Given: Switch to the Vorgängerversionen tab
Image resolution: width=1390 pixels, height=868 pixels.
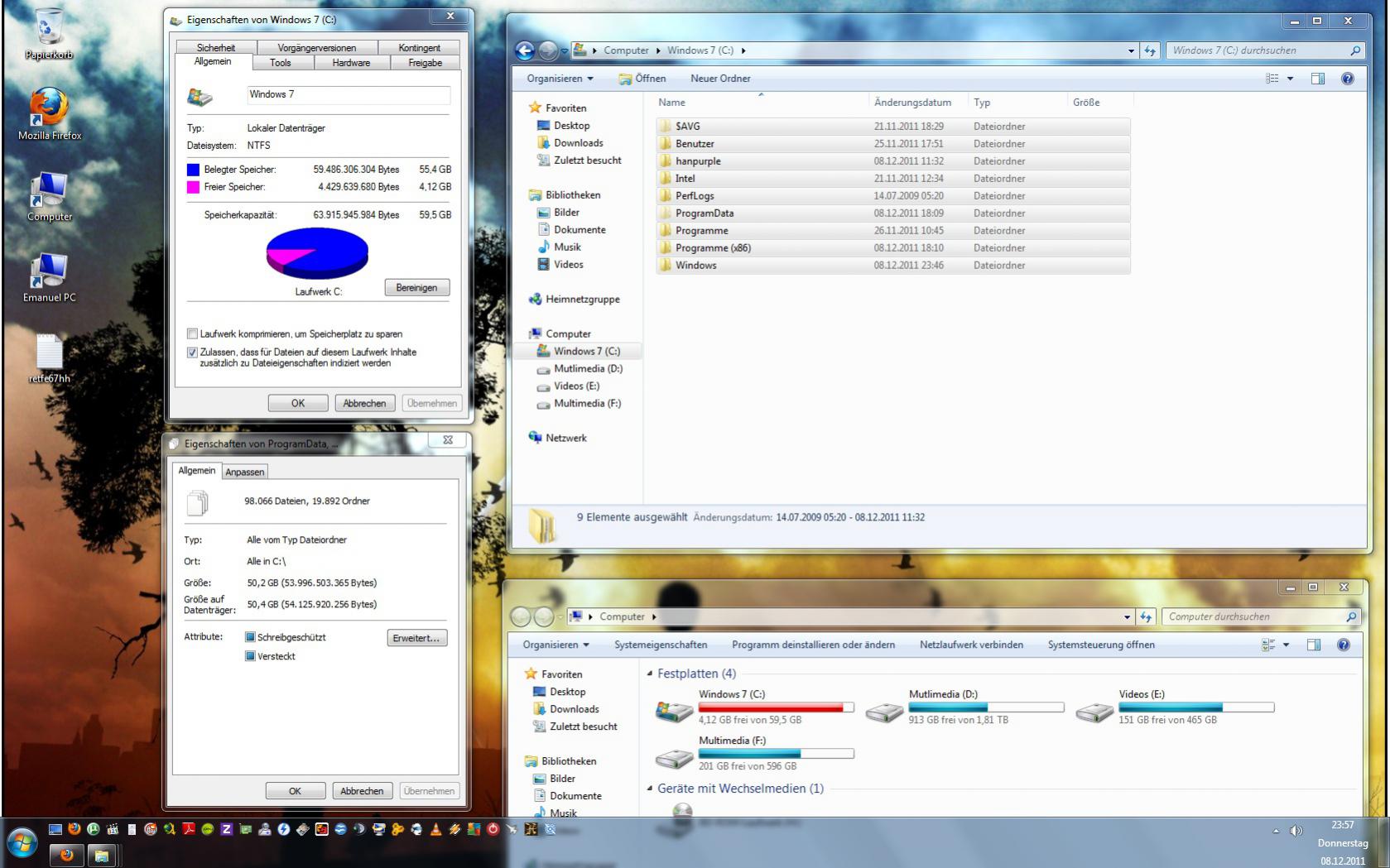Looking at the screenshot, I should coord(317,48).
